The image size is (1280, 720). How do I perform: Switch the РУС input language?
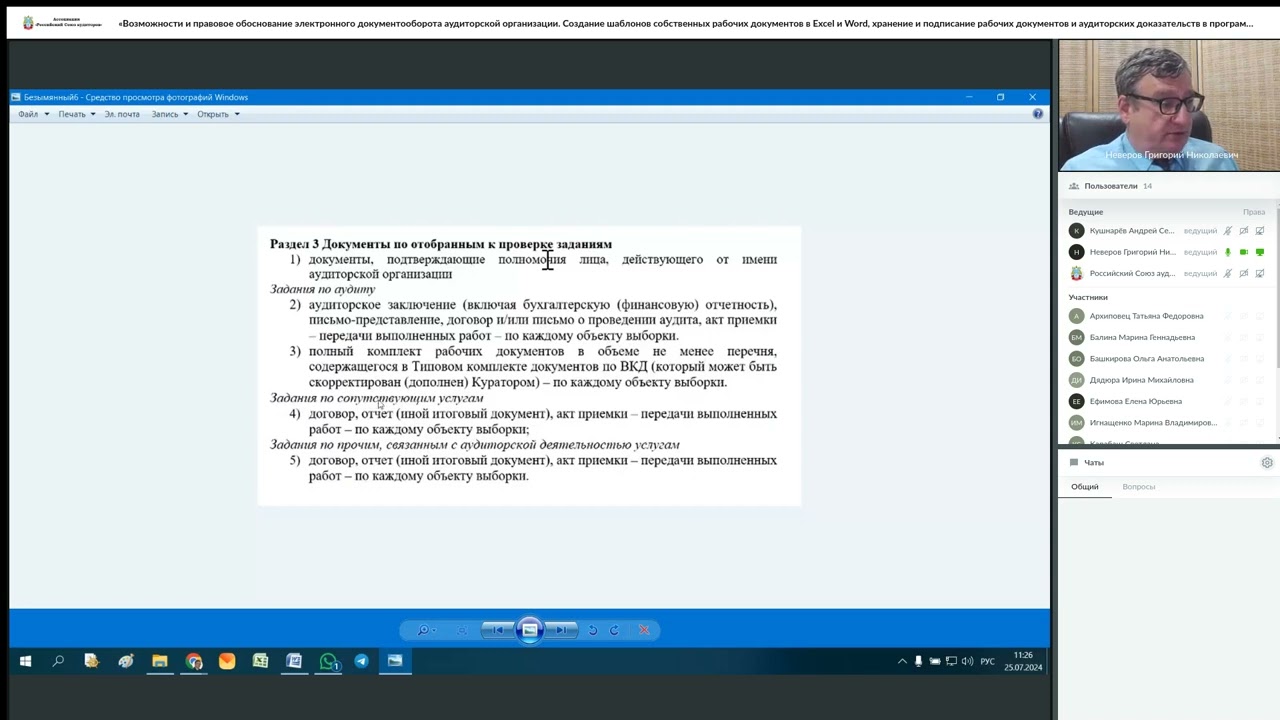click(987, 661)
